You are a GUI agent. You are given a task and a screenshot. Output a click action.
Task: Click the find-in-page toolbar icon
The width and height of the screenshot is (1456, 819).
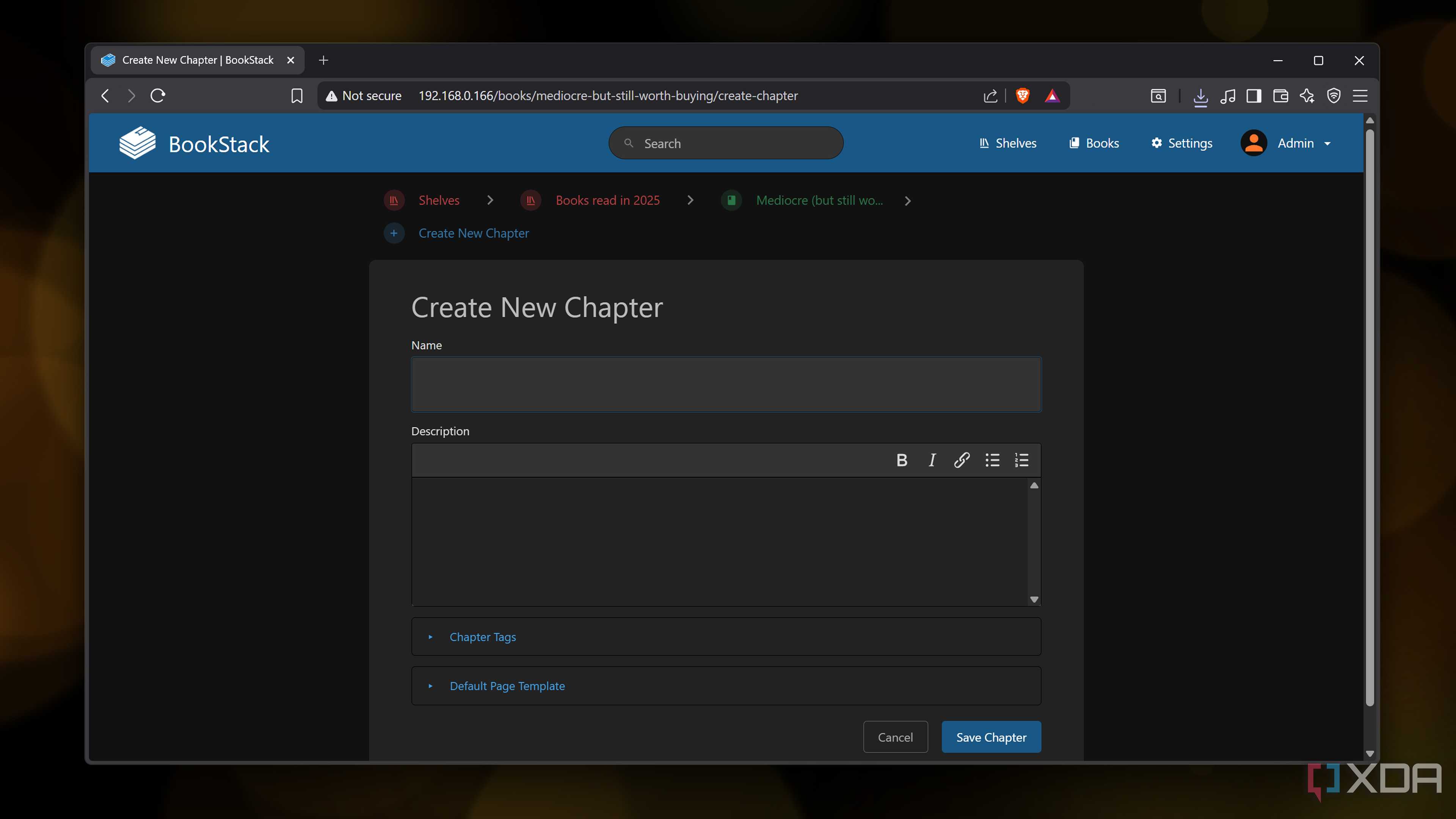[x=1158, y=96]
